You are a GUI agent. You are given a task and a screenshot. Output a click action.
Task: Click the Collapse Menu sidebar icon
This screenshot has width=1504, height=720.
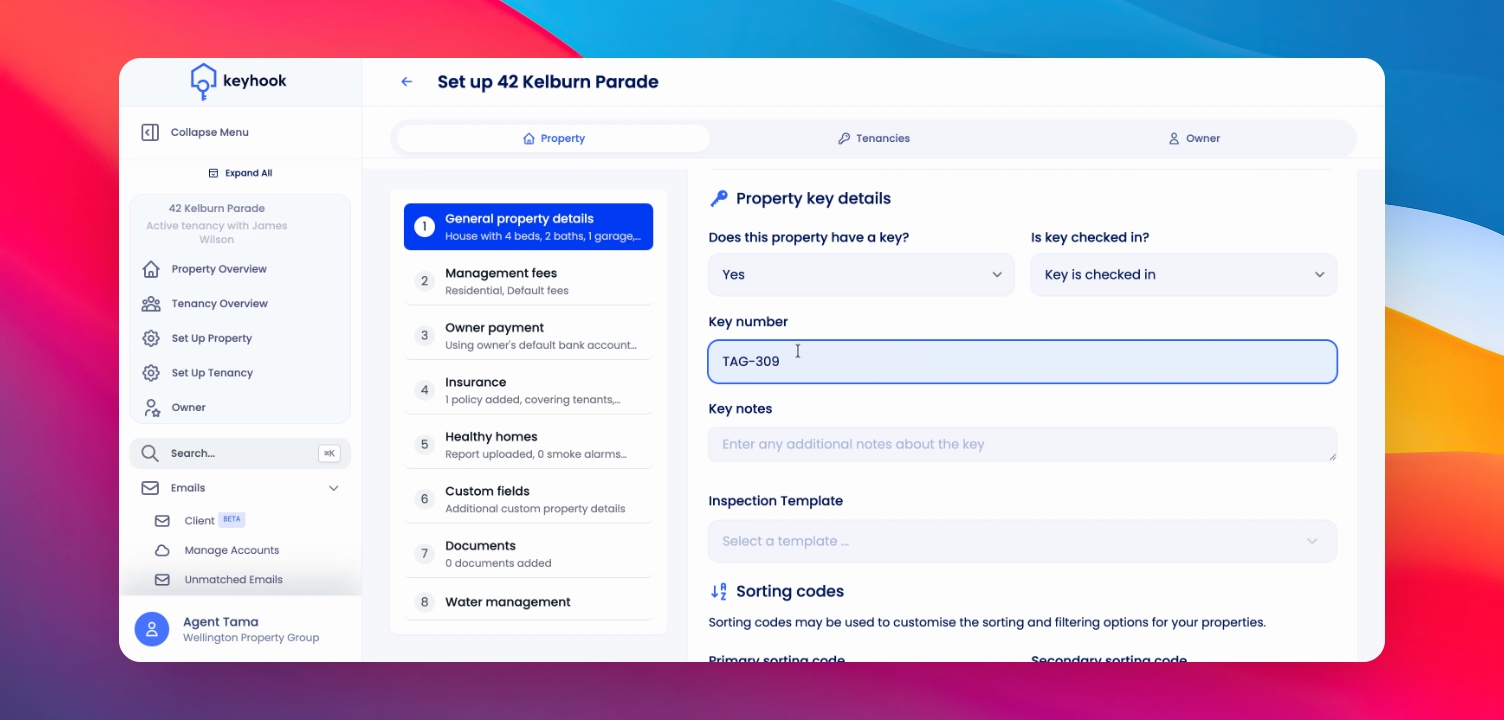[x=150, y=132]
